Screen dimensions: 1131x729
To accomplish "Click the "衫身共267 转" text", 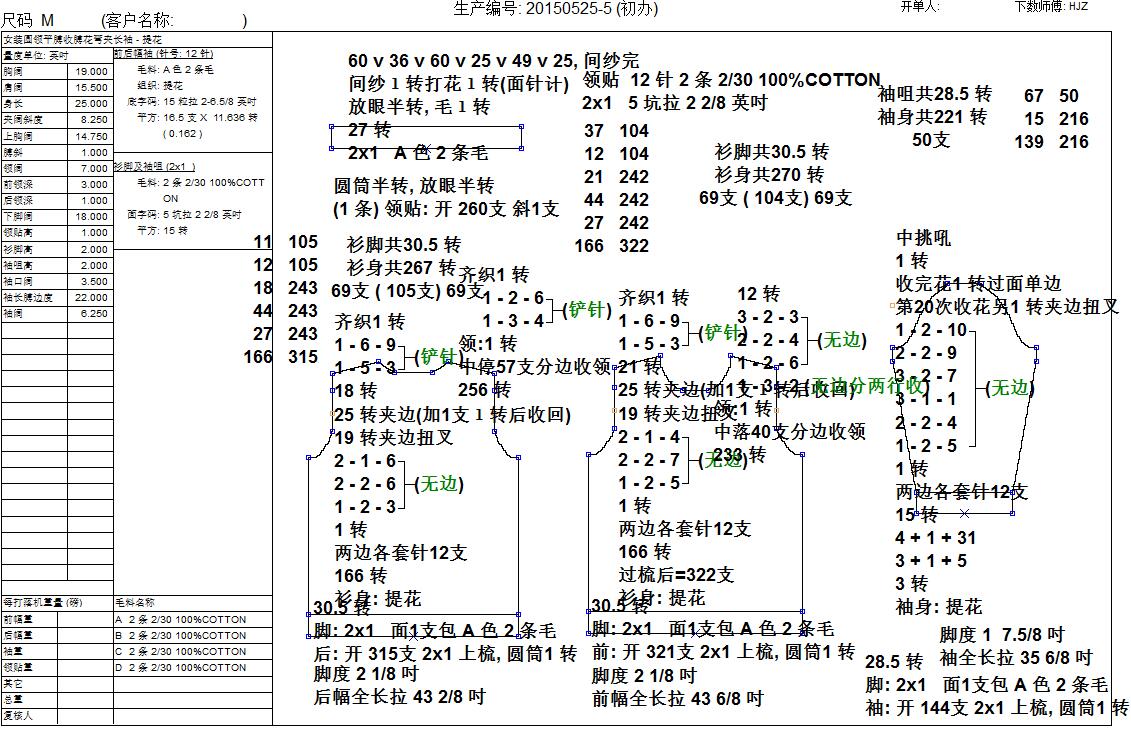I will pyautogui.click(x=402, y=268).
